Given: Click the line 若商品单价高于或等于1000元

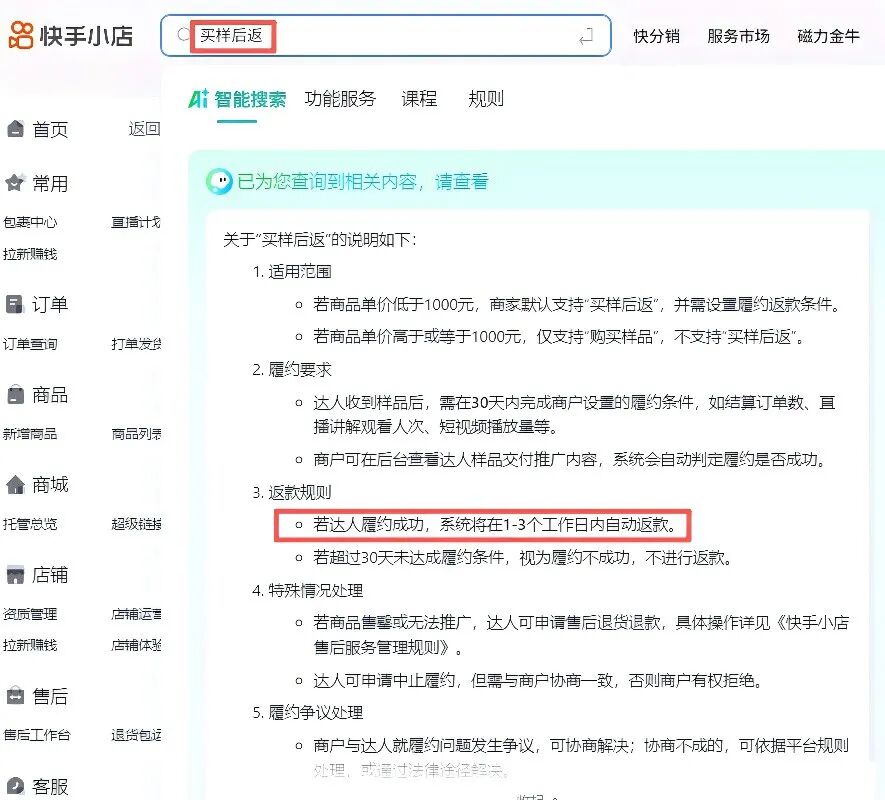Looking at the screenshot, I should click(559, 337).
